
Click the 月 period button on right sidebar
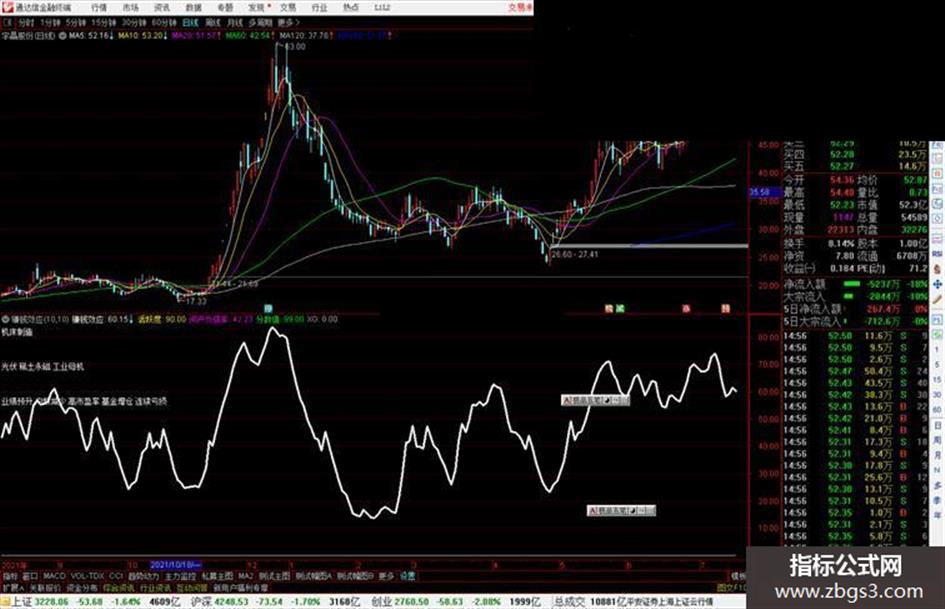(937, 456)
